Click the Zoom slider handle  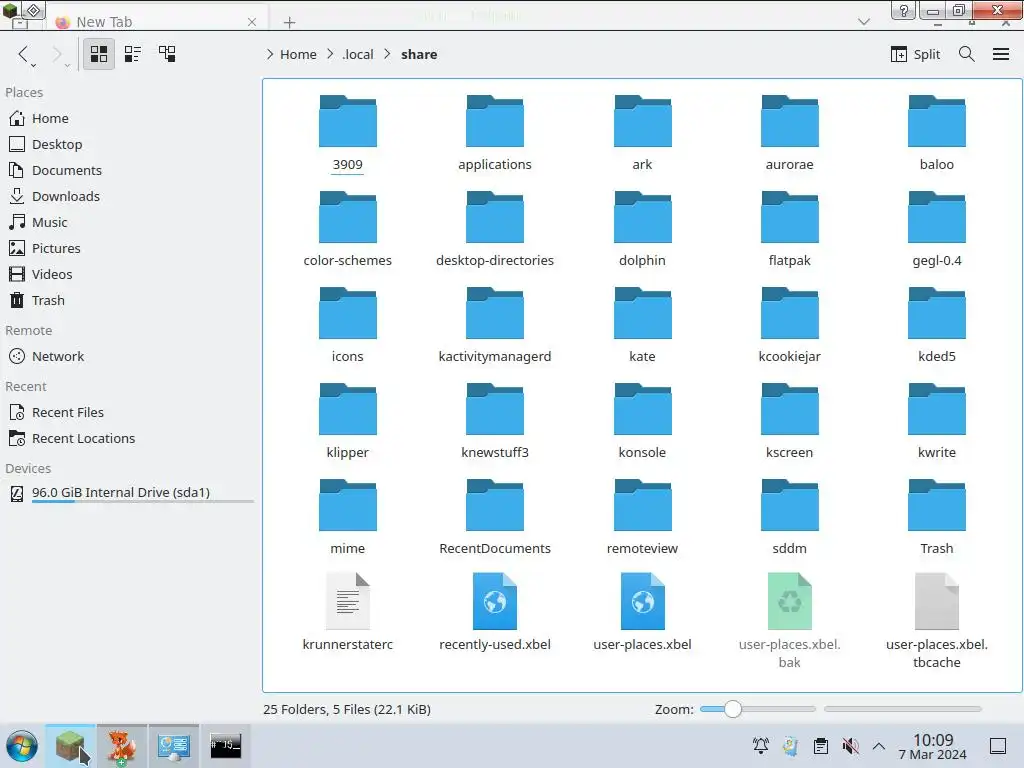(733, 709)
